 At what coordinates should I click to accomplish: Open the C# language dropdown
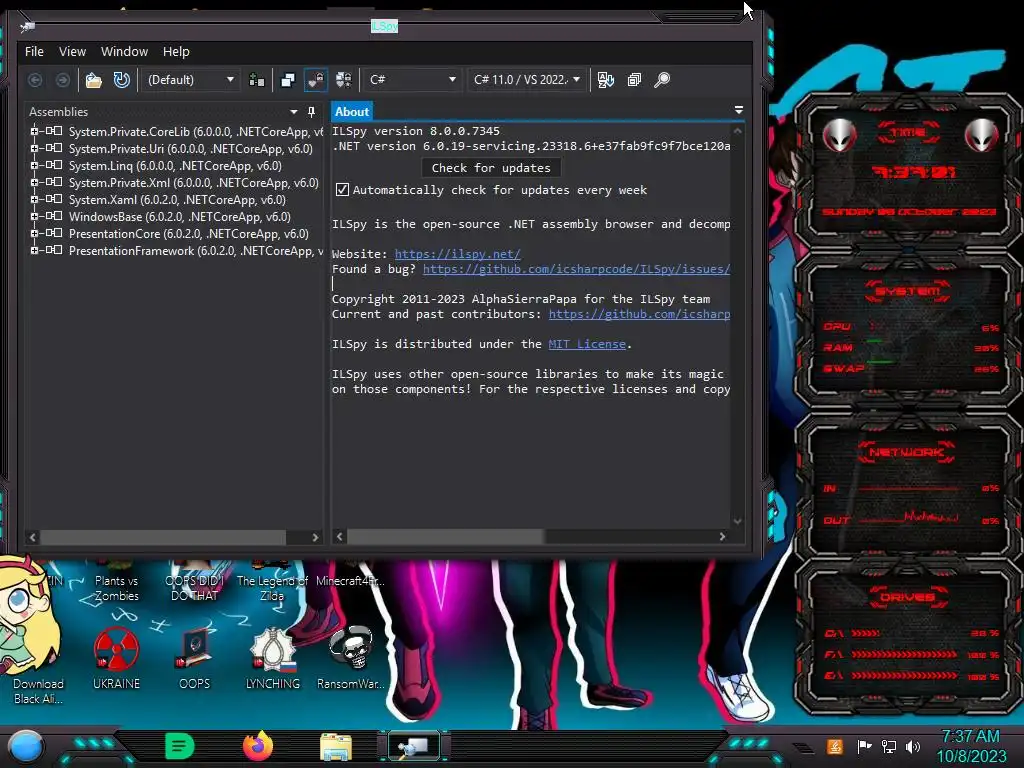412,80
